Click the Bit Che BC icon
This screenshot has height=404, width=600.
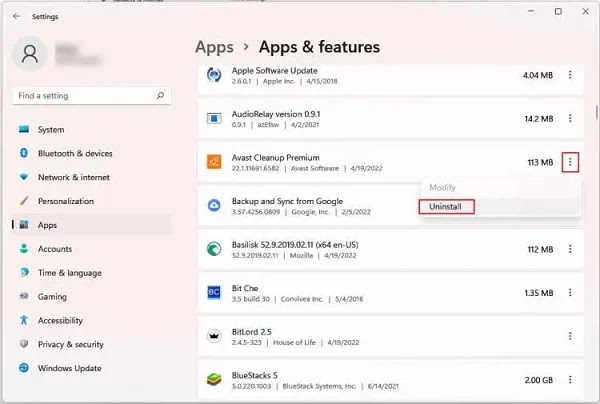(x=214, y=293)
